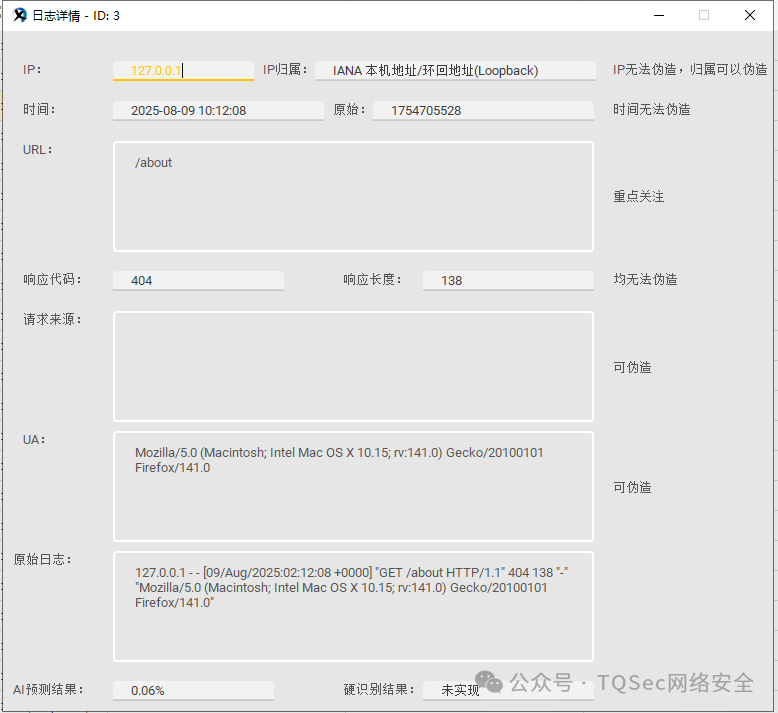The height and width of the screenshot is (713, 778).
Task: Click the empty 请求来源 text box
Action: click(353, 366)
